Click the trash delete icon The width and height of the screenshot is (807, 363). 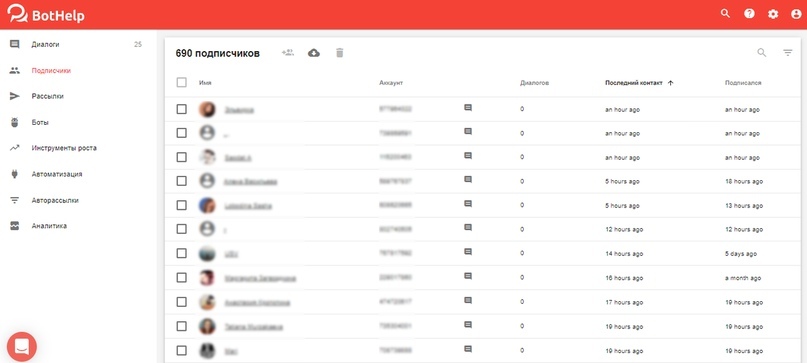coord(339,53)
